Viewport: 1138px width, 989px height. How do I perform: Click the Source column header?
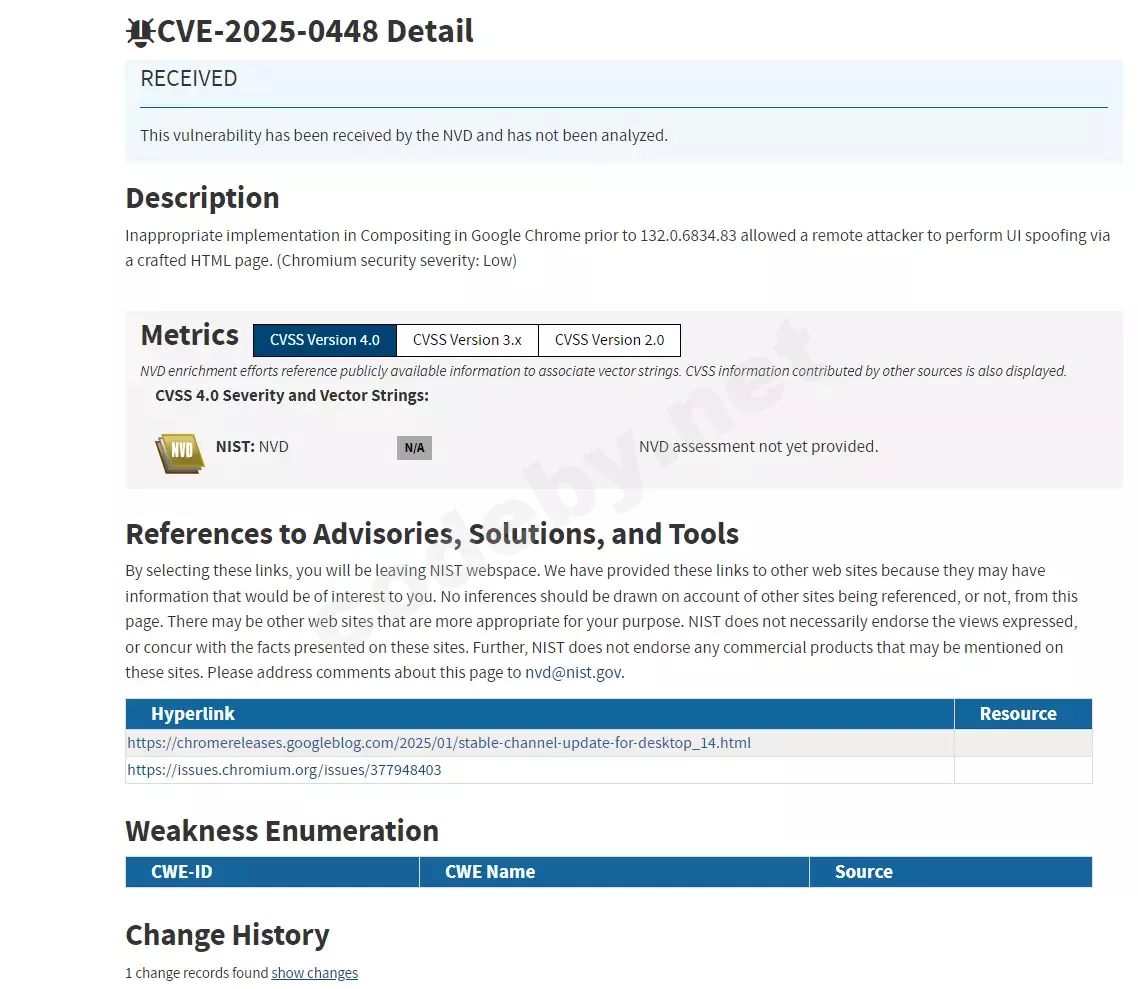tap(951, 872)
